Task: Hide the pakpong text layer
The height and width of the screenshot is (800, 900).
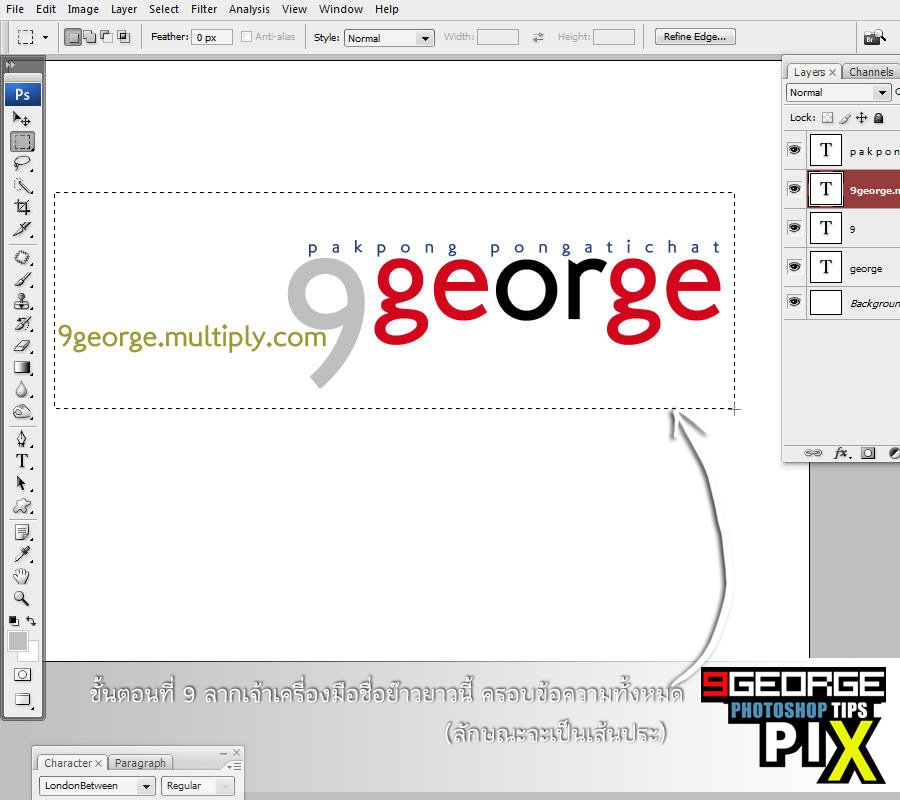Action: point(794,150)
